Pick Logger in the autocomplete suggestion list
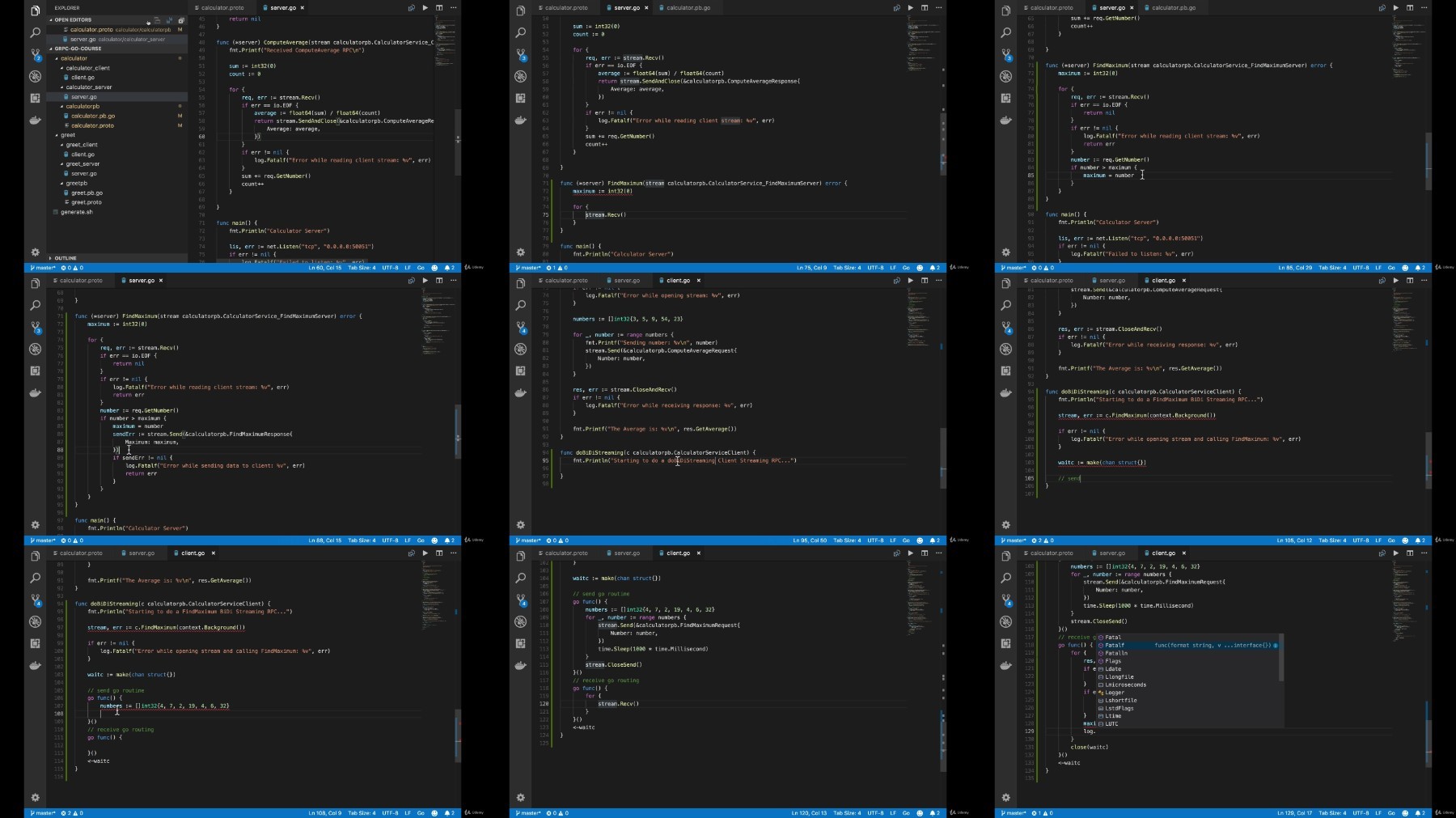Viewport: 1456px width, 818px height. click(1115, 693)
